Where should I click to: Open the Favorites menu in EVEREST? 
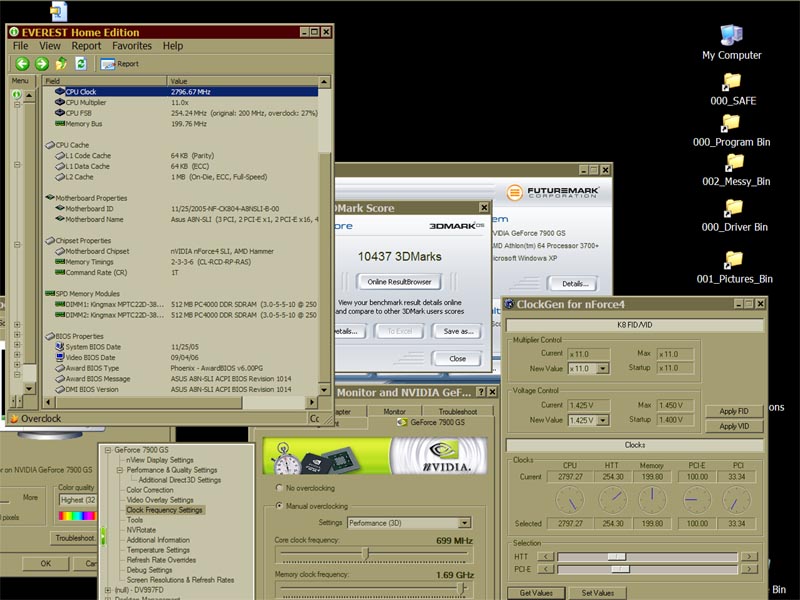pyautogui.click(x=131, y=46)
